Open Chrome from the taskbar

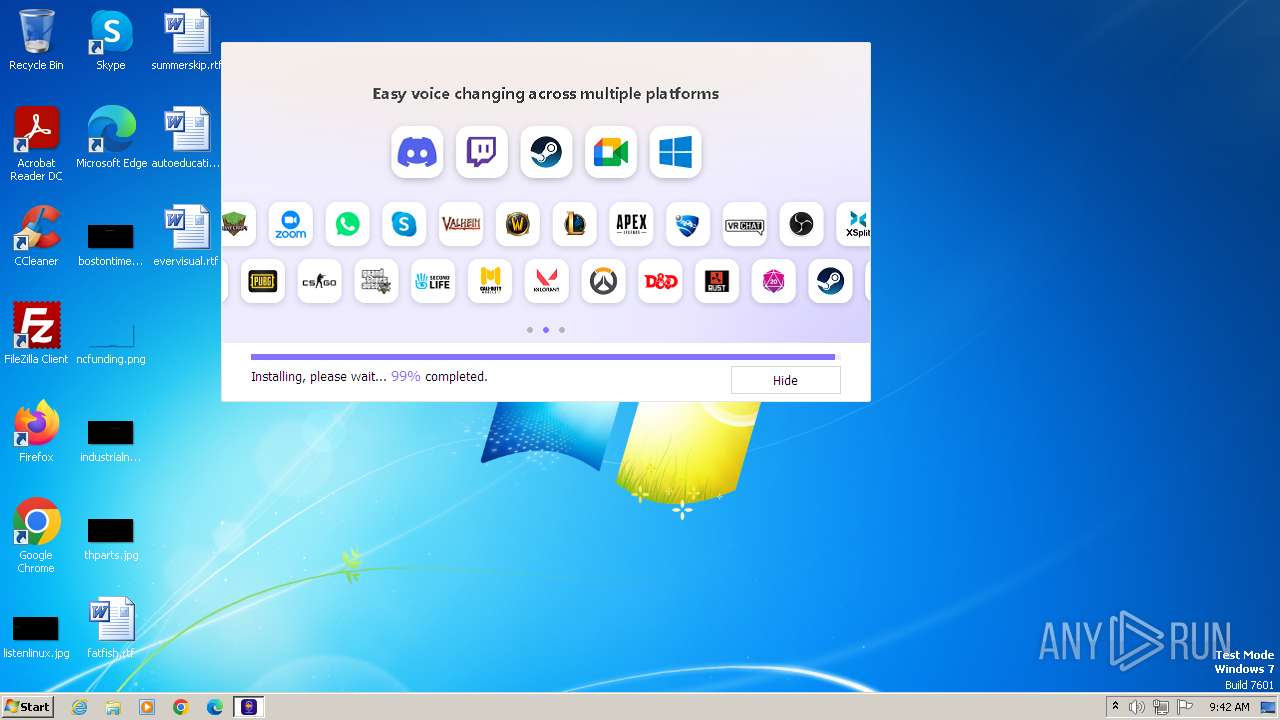(181, 707)
